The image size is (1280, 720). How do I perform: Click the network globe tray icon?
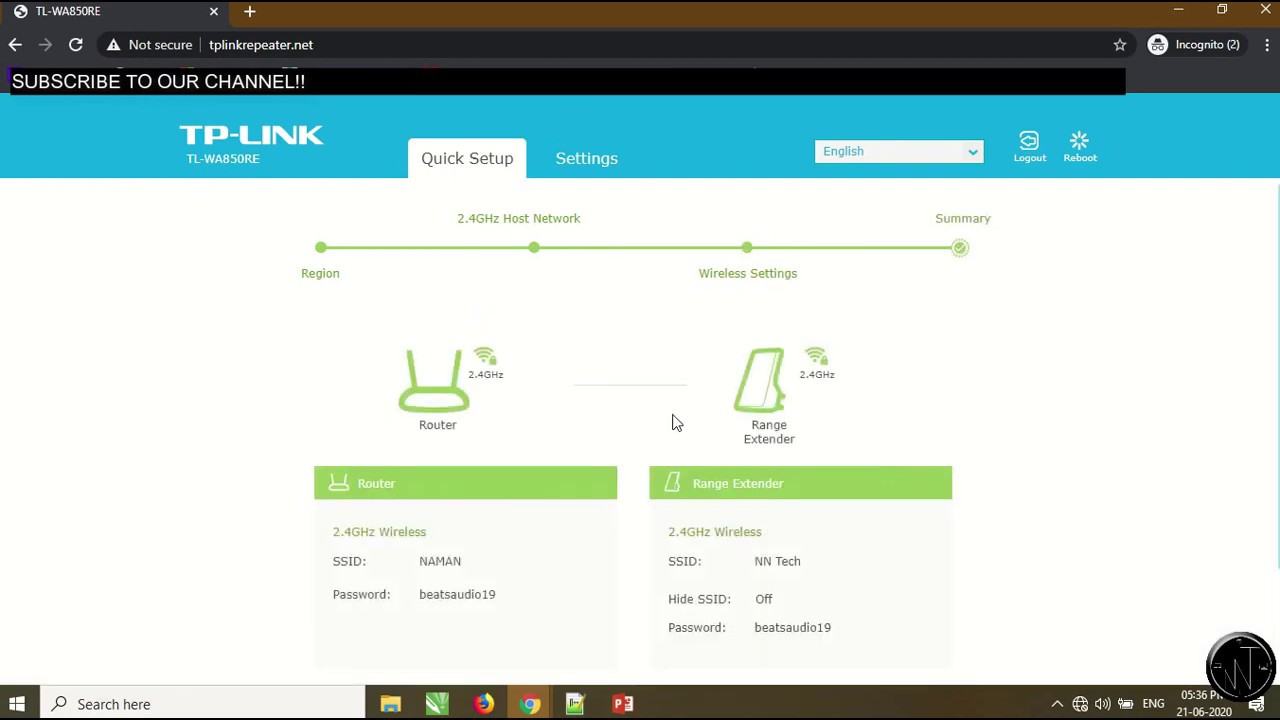(x=1080, y=704)
